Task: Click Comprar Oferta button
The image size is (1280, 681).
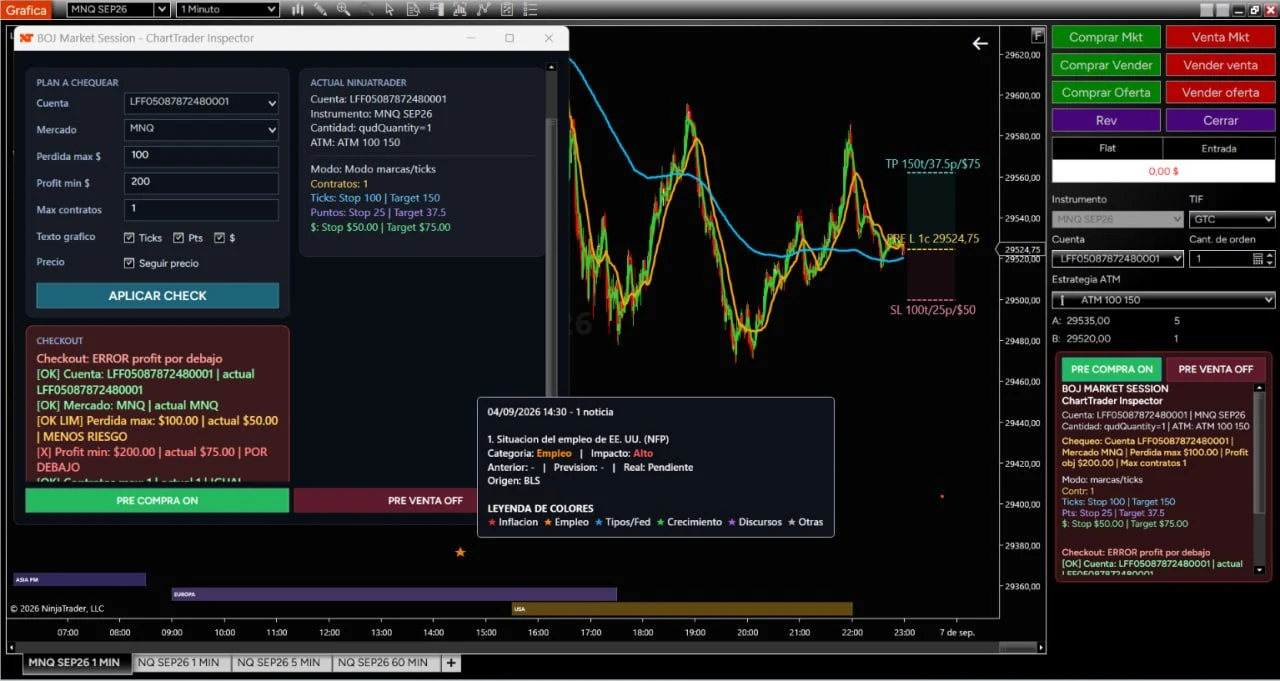Action: click(x=1106, y=92)
